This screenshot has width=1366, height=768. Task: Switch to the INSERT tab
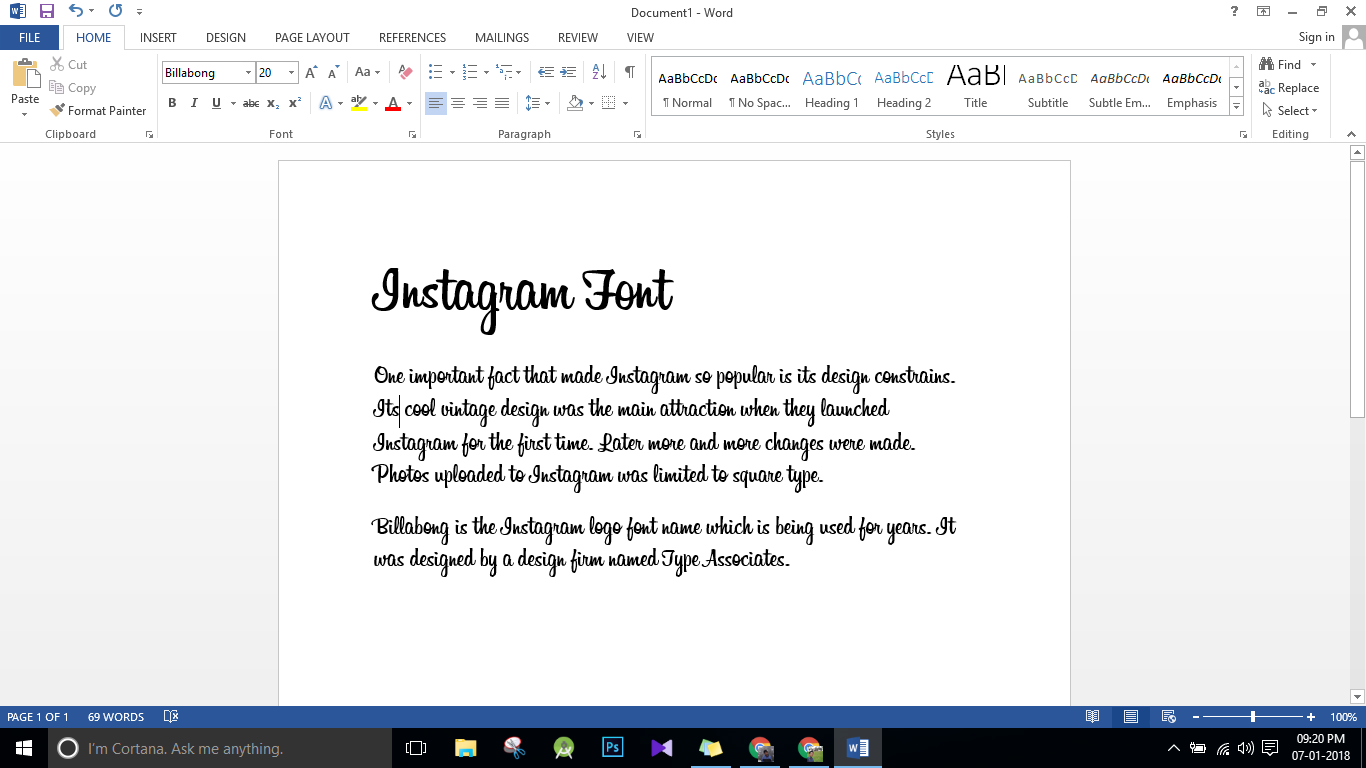(x=158, y=37)
